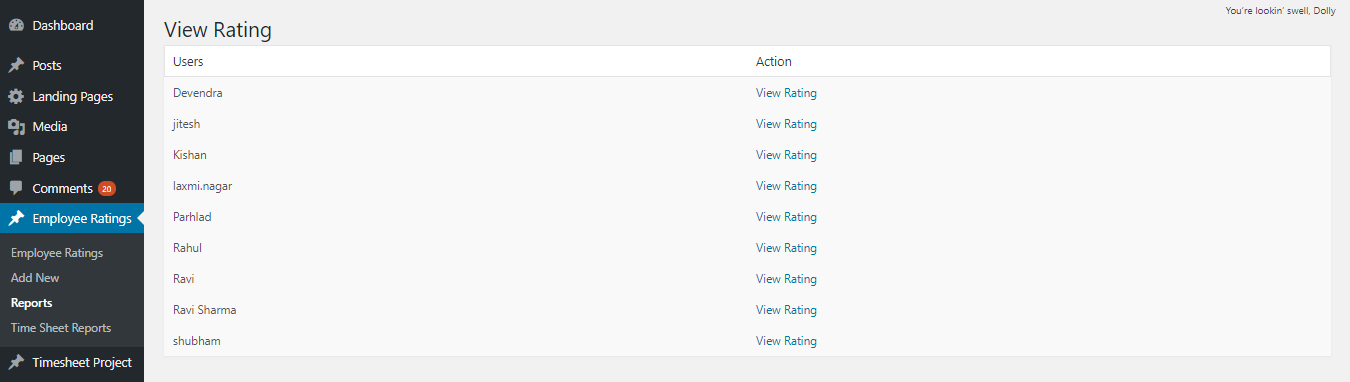The height and width of the screenshot is (382, 1350).
Task: Click the Posts pushpin icon
Action: pyautogui.click(x=16, y=66)
